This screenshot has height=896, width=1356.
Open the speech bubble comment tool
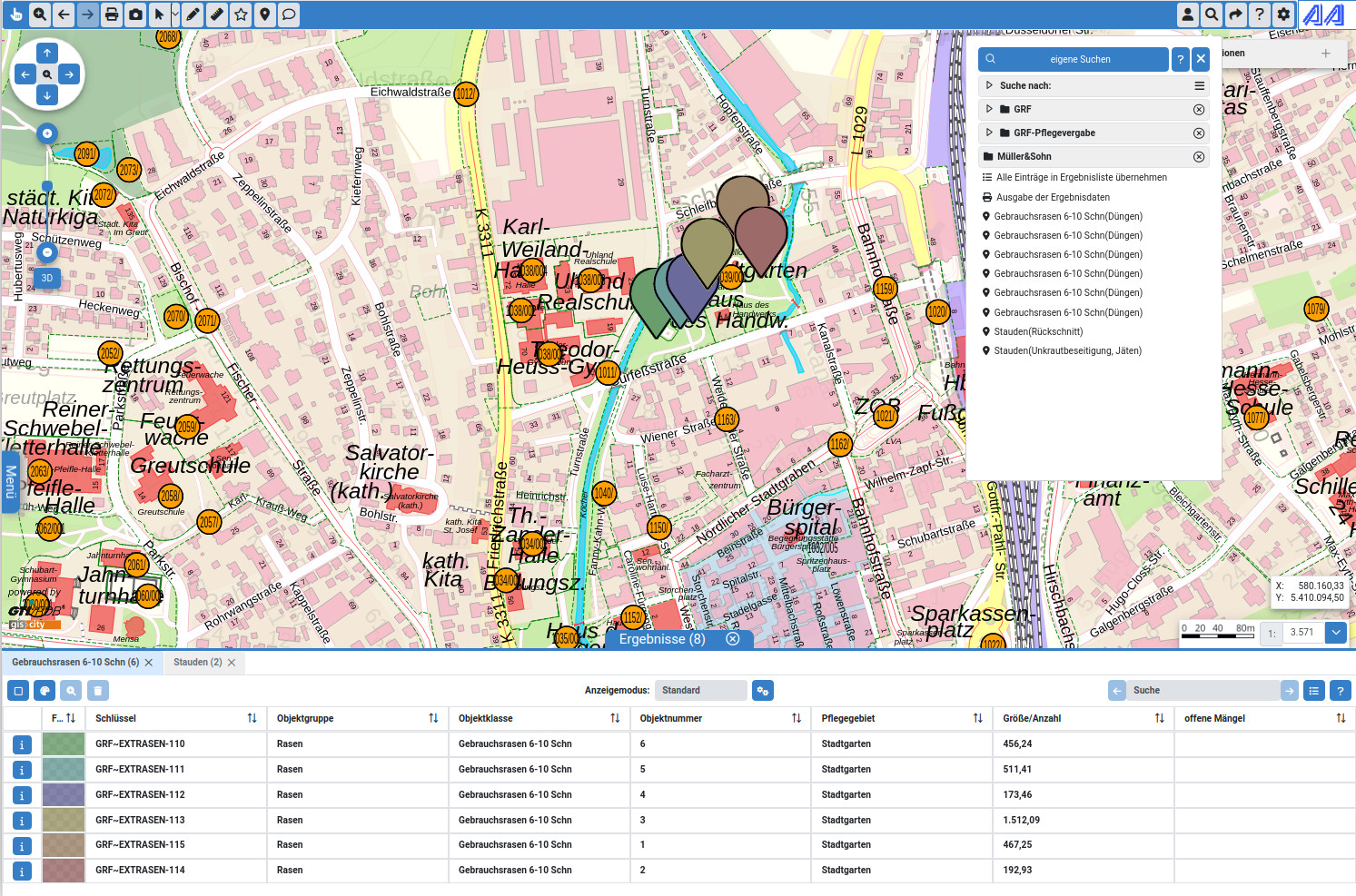288,15
